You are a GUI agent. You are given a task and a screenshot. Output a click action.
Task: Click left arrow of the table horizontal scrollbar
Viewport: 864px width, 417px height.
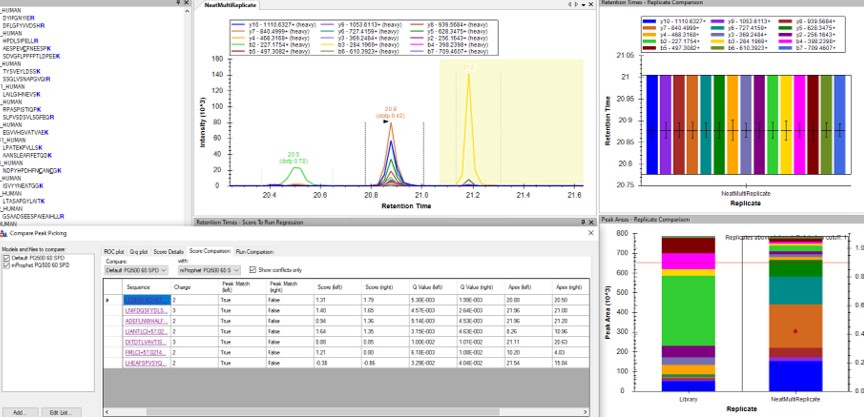(x=107, y=411)
